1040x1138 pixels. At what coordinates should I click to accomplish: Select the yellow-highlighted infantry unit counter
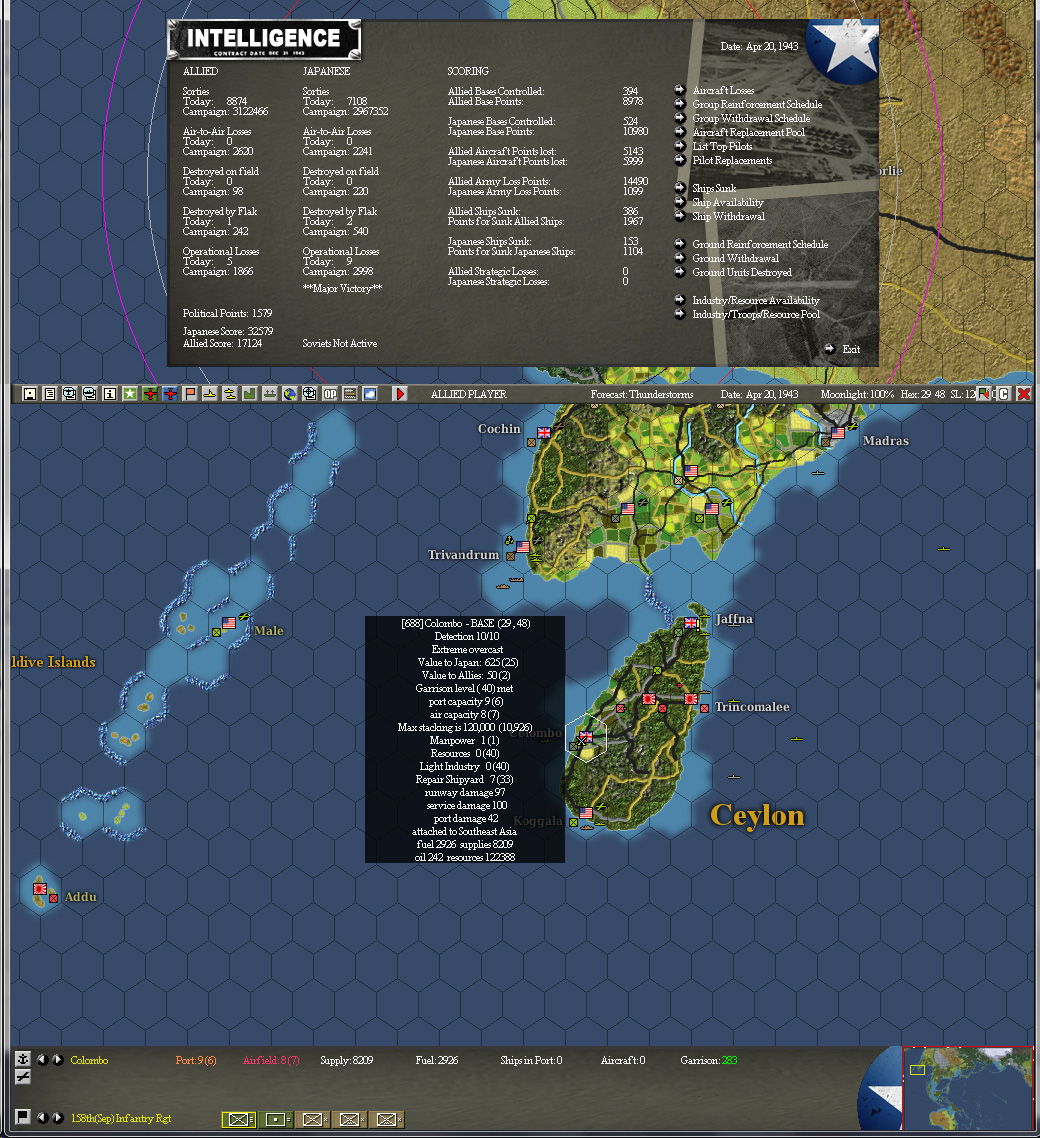tap(239, 1119)
